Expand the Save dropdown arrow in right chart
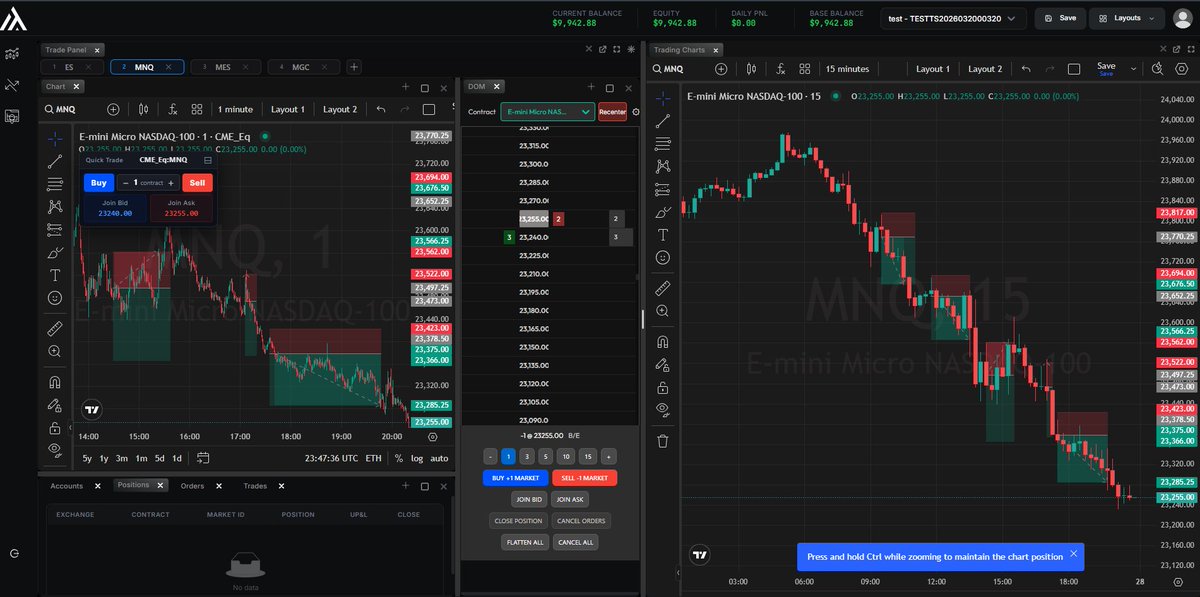This screenshot has height=597, width=1200. 1133,69
